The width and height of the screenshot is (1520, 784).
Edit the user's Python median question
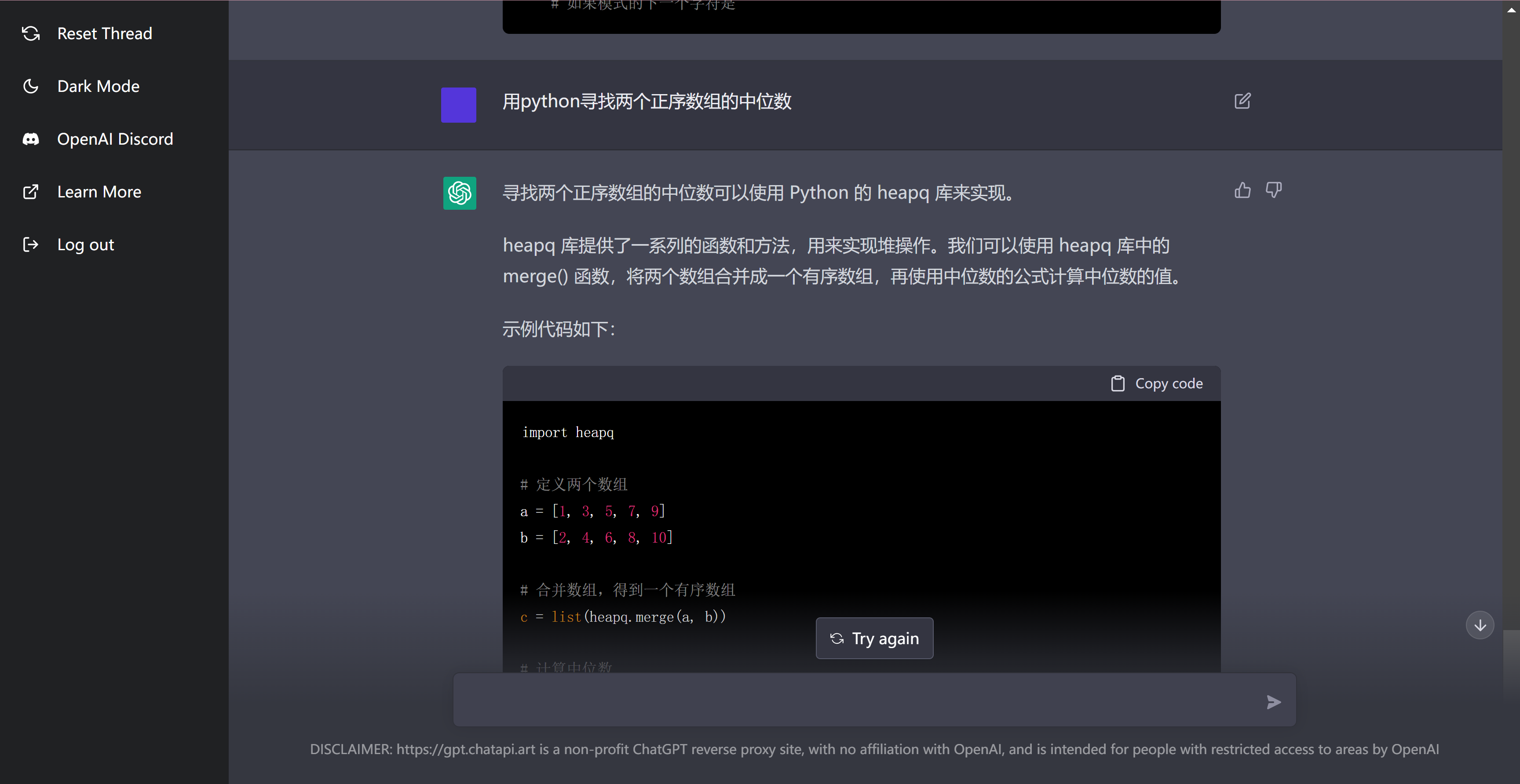pos(1242,101)
